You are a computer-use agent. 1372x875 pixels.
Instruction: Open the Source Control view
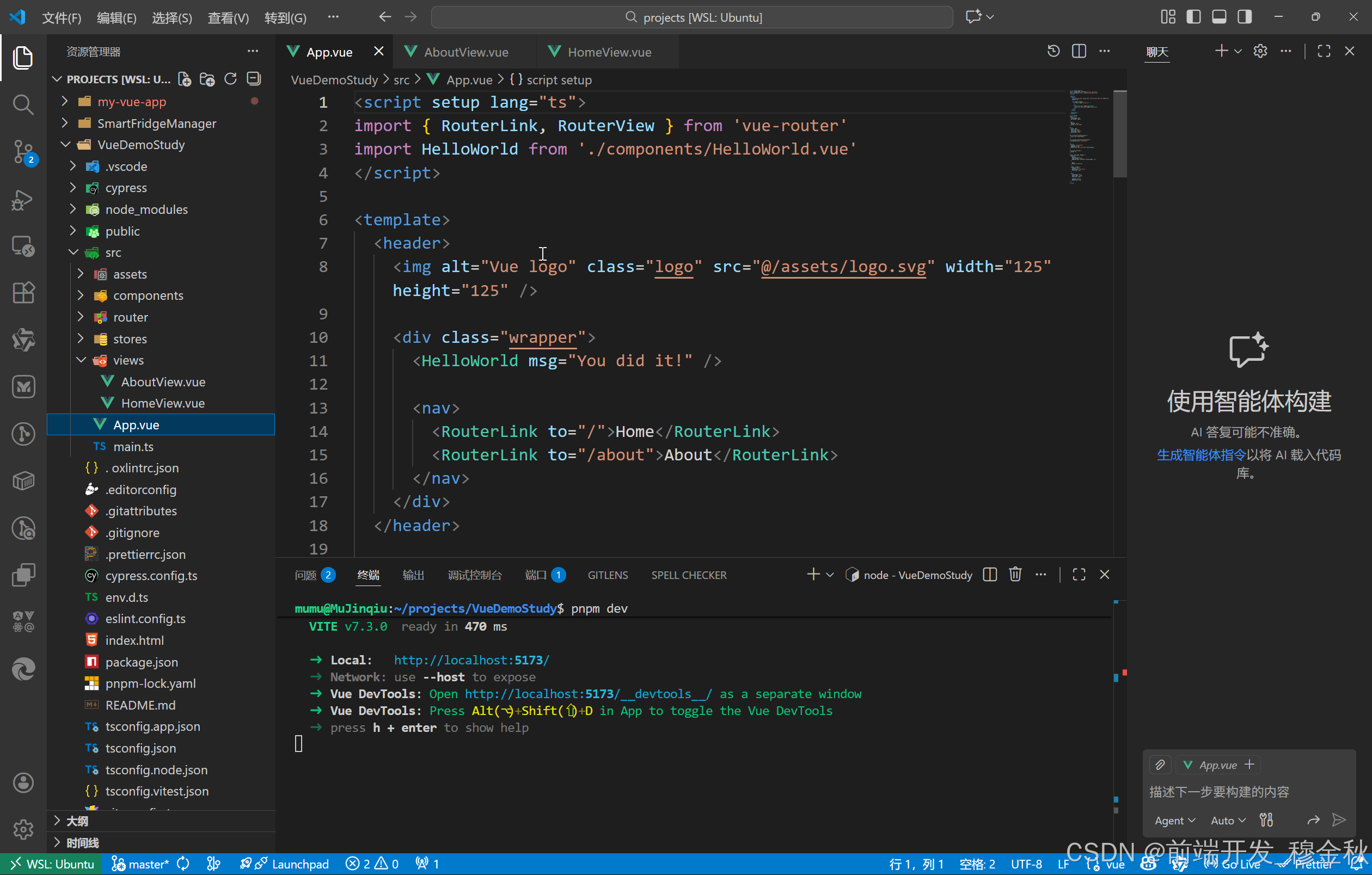pyautogui.click(x=23, y=151)
